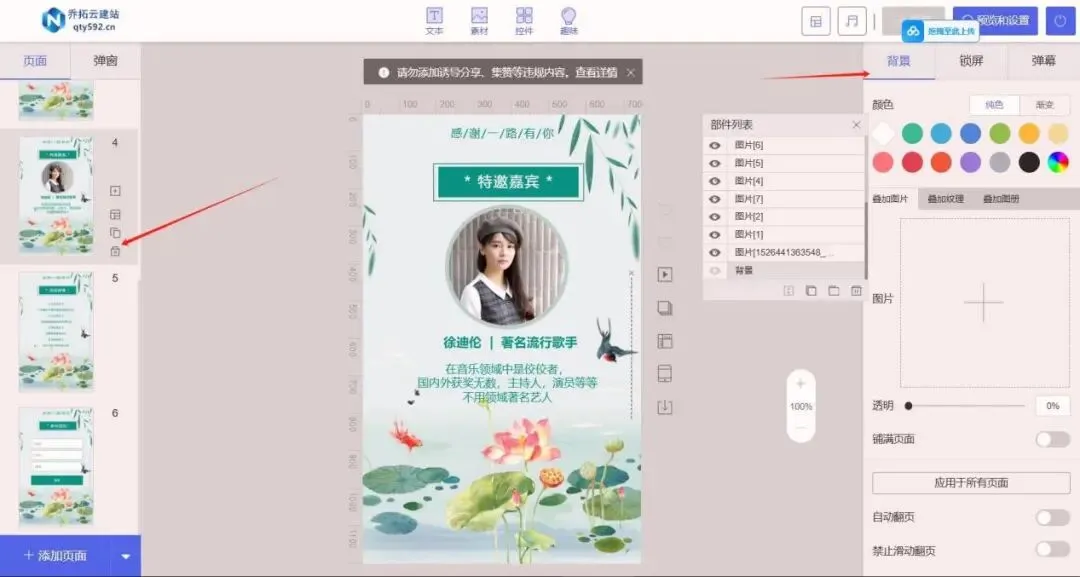Expand the 添加页面 dropdown arrow
Viewport: 1080px width, 577px height.
(x=123, y=556)
